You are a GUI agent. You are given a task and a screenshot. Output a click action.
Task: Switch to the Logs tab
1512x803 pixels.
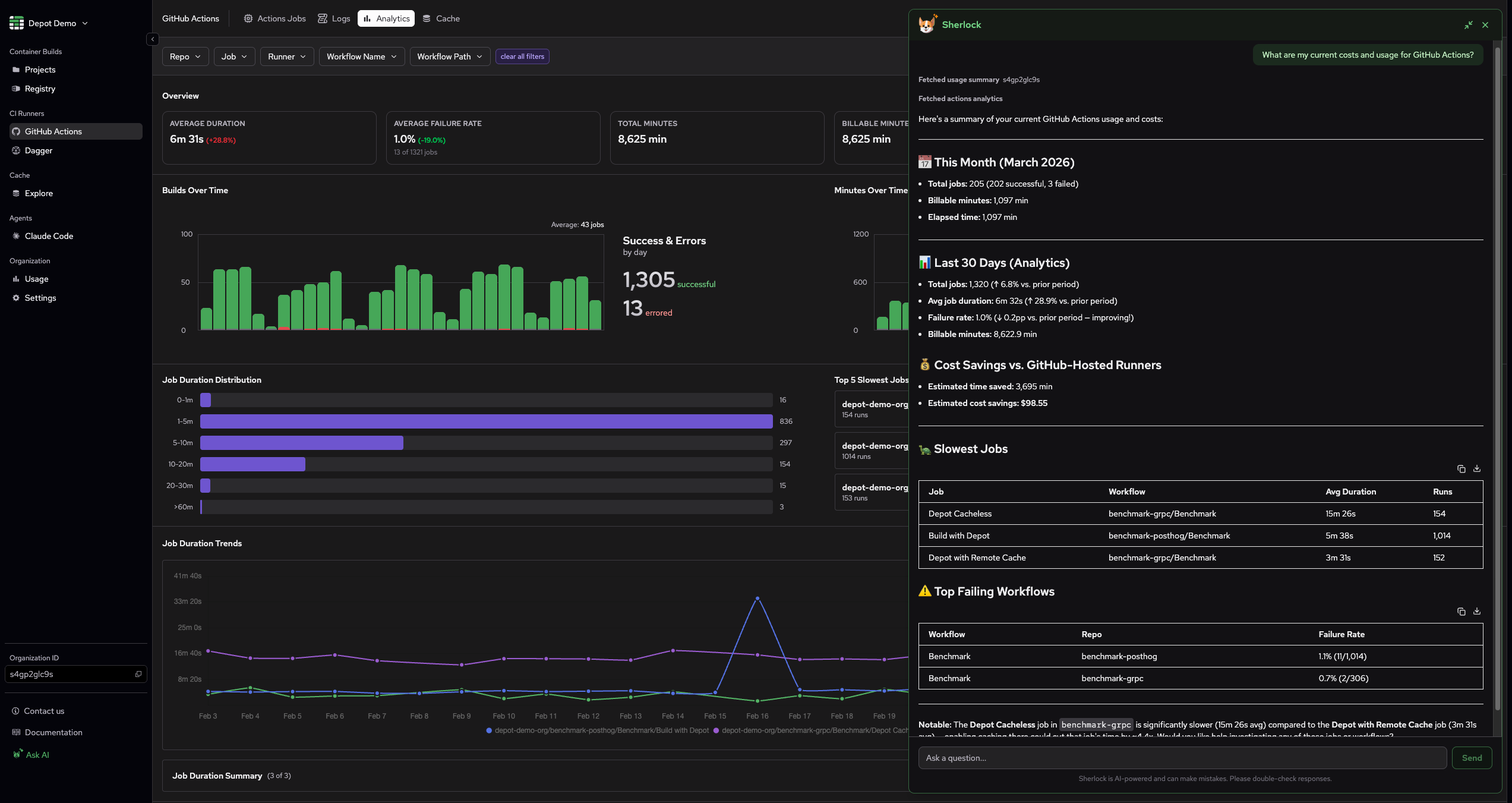334,18
